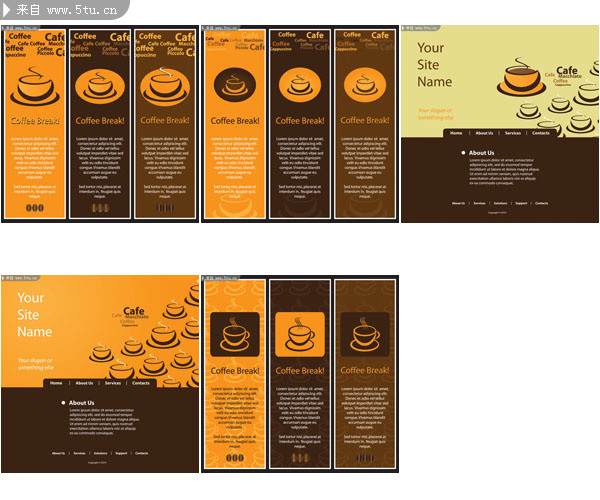The image size is (600, 500).
Task: Click About Us bullet heading in cream template
Action: point(481,153)
